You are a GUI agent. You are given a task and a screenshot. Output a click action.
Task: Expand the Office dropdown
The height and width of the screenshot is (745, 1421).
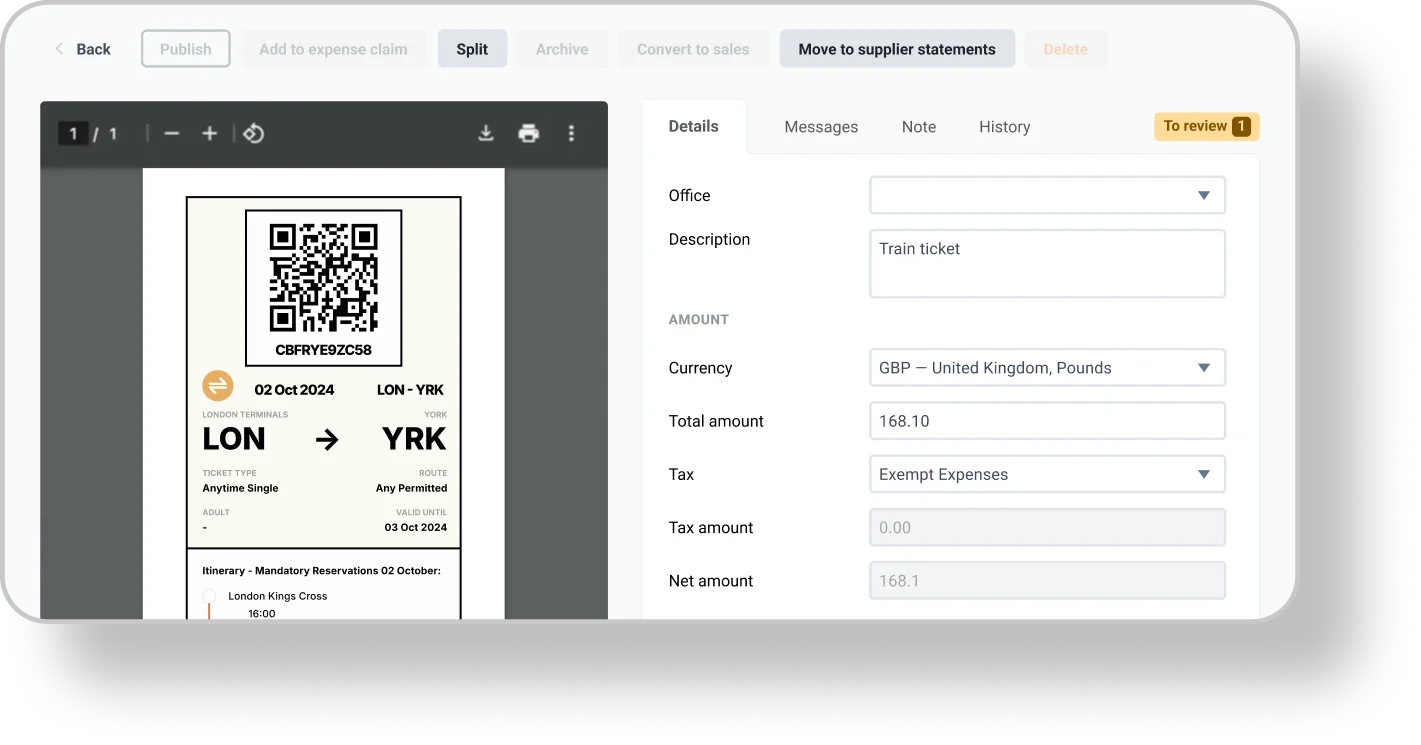point(1047,196)
